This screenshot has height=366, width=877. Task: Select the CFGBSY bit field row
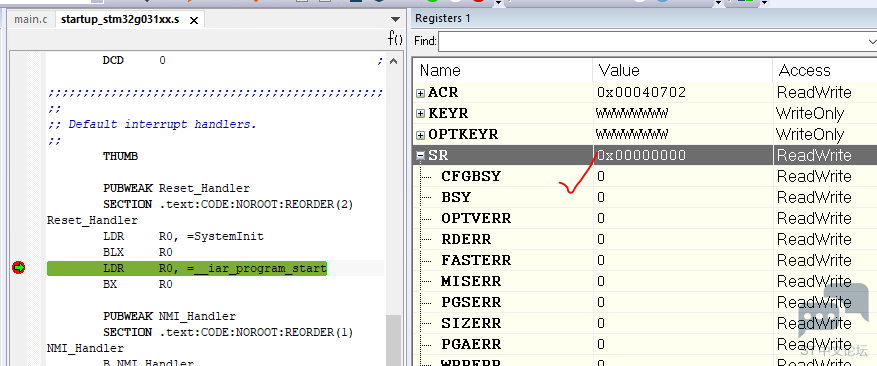[645, 177]
